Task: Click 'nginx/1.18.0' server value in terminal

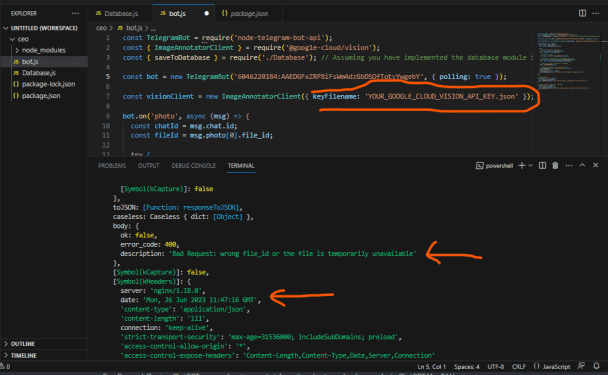Action: [176, 291]
